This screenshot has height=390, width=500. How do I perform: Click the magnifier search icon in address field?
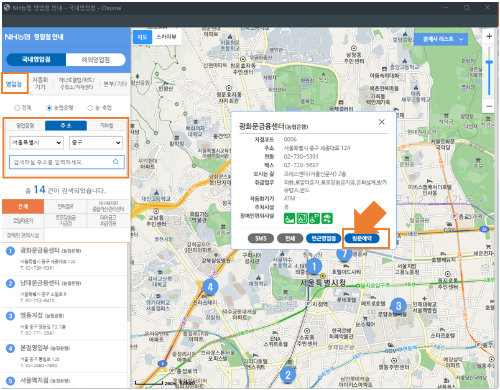pyautogui.click(x=116, y=162)
